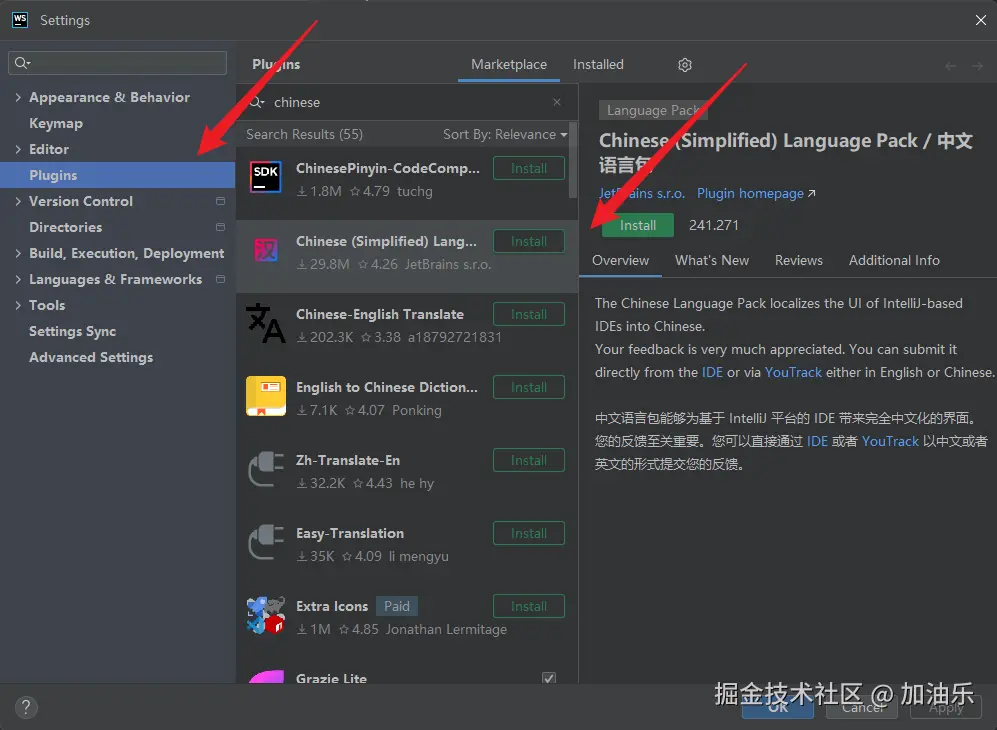Open the help question mark button

coord(25,707)
